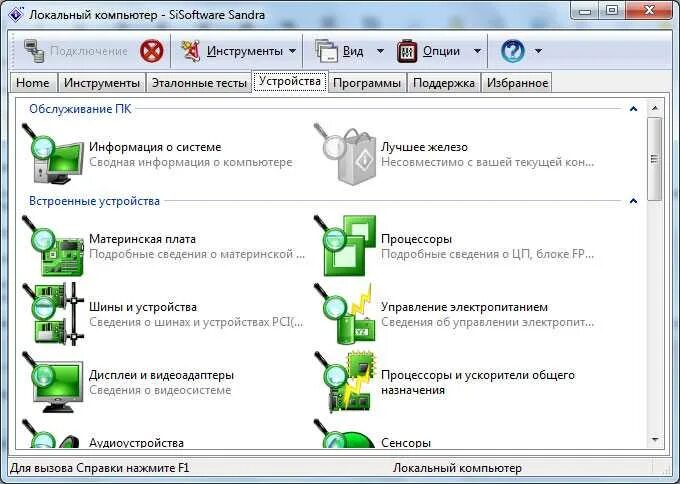Switch to the Программы tab
The width and height of the screenshot is (680, 484).
367,83
